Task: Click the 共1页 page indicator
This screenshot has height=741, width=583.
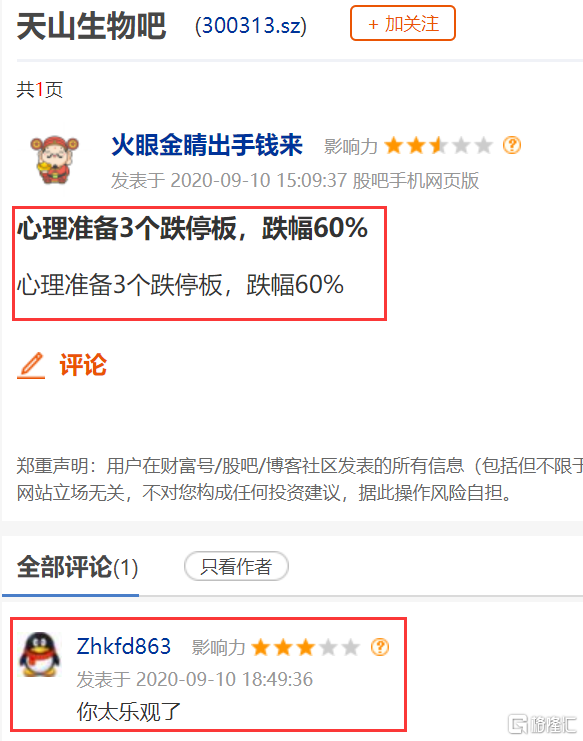Action: coord(40,89)
